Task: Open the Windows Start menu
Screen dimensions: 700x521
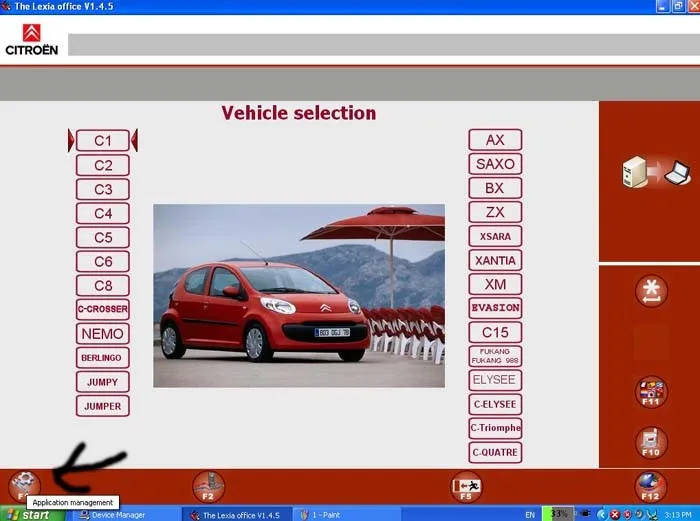Action: [33, 515]
